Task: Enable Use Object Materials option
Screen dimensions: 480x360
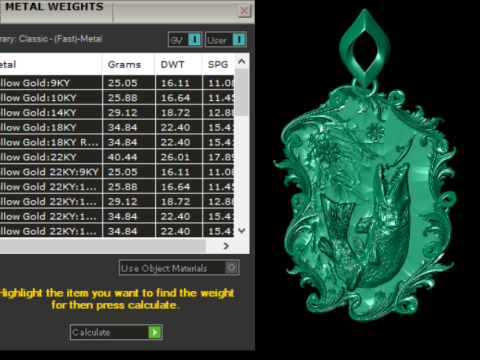Action: [x=179, y=268]
